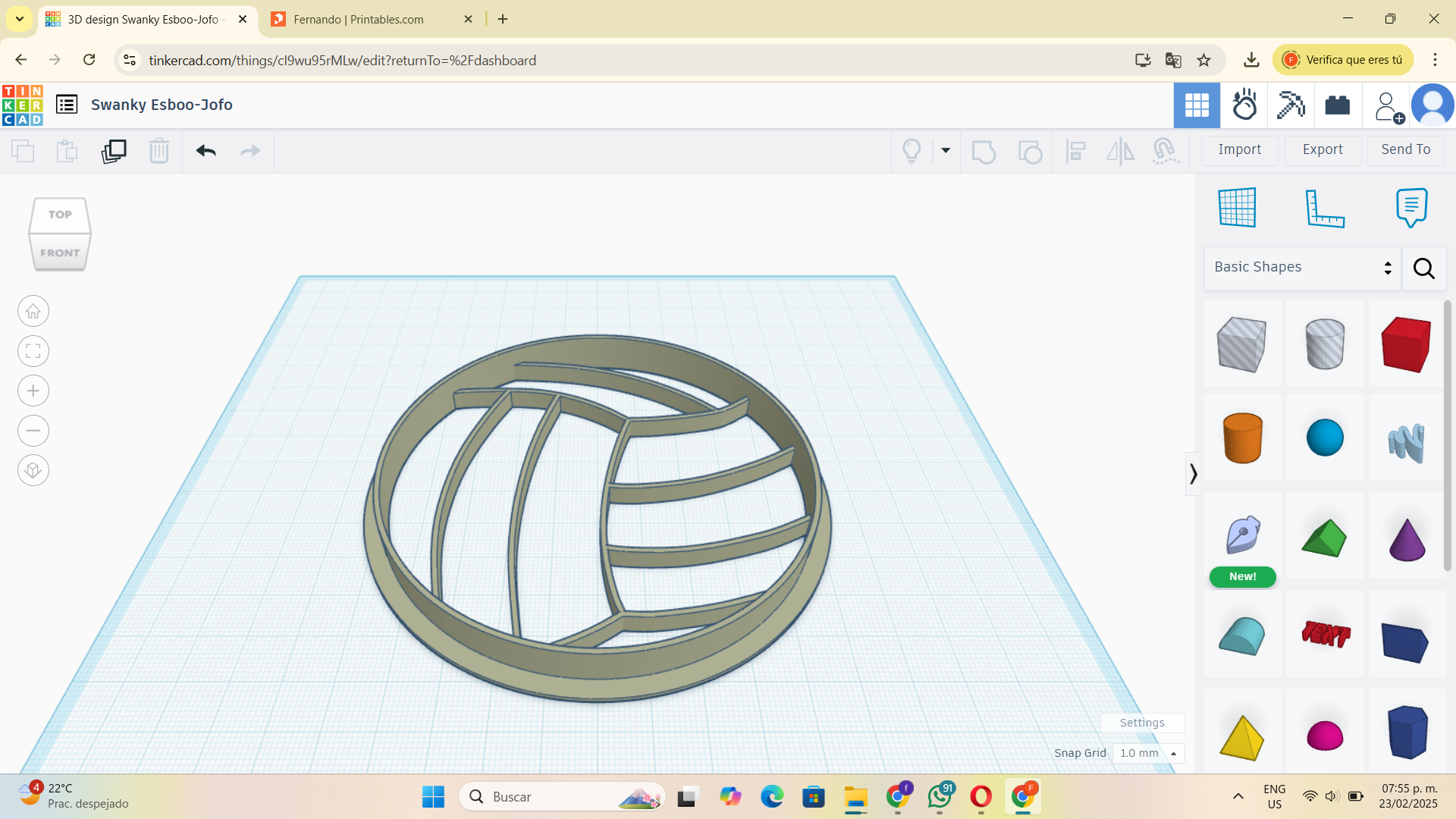This screenshot has height=819, width=1456.
Task: Open the Align tool
Action: (x=1075, y=151)
